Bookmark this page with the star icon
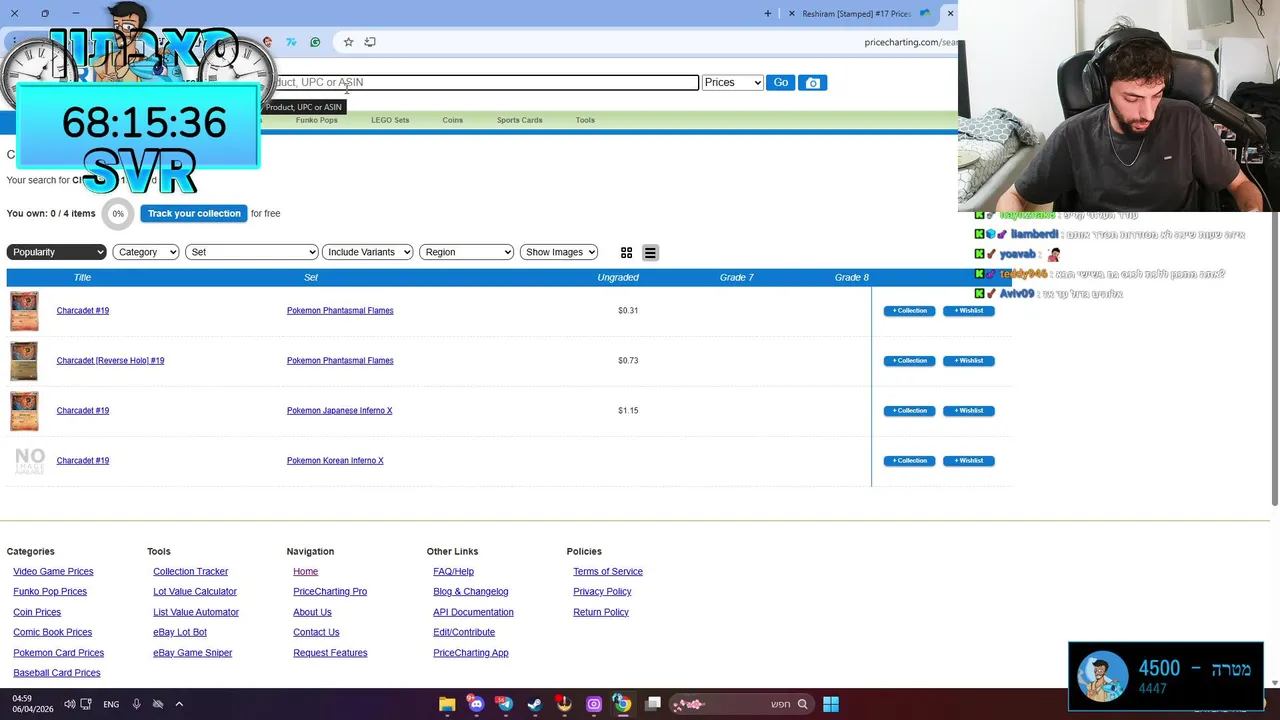 pyautogui.click(x=348, y=42)
